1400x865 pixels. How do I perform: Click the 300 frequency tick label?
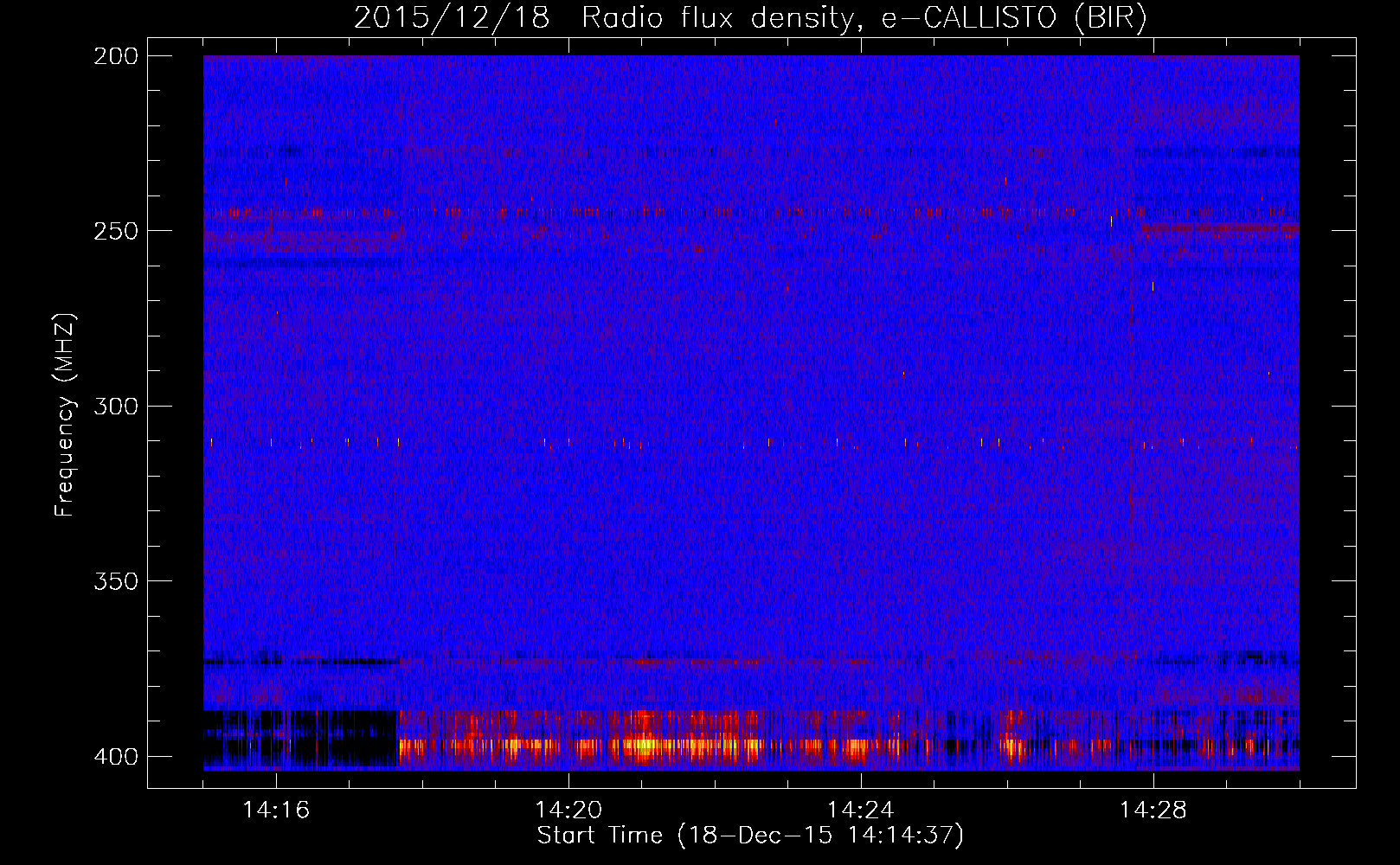click(116, 406)
